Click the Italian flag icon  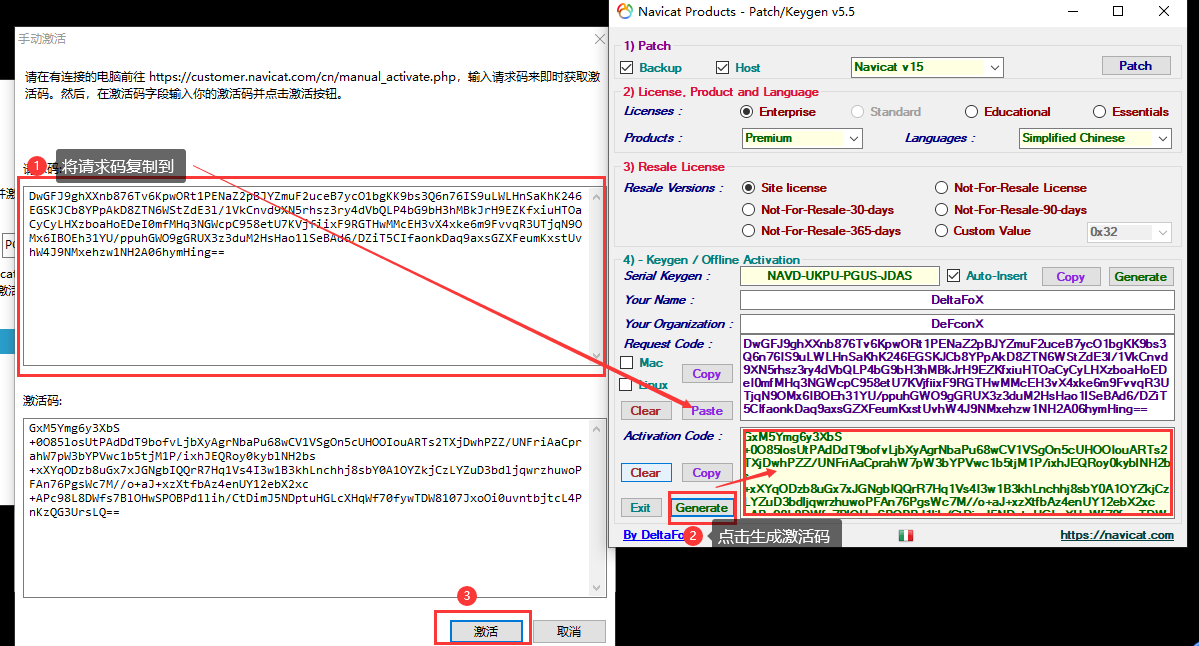905,536
